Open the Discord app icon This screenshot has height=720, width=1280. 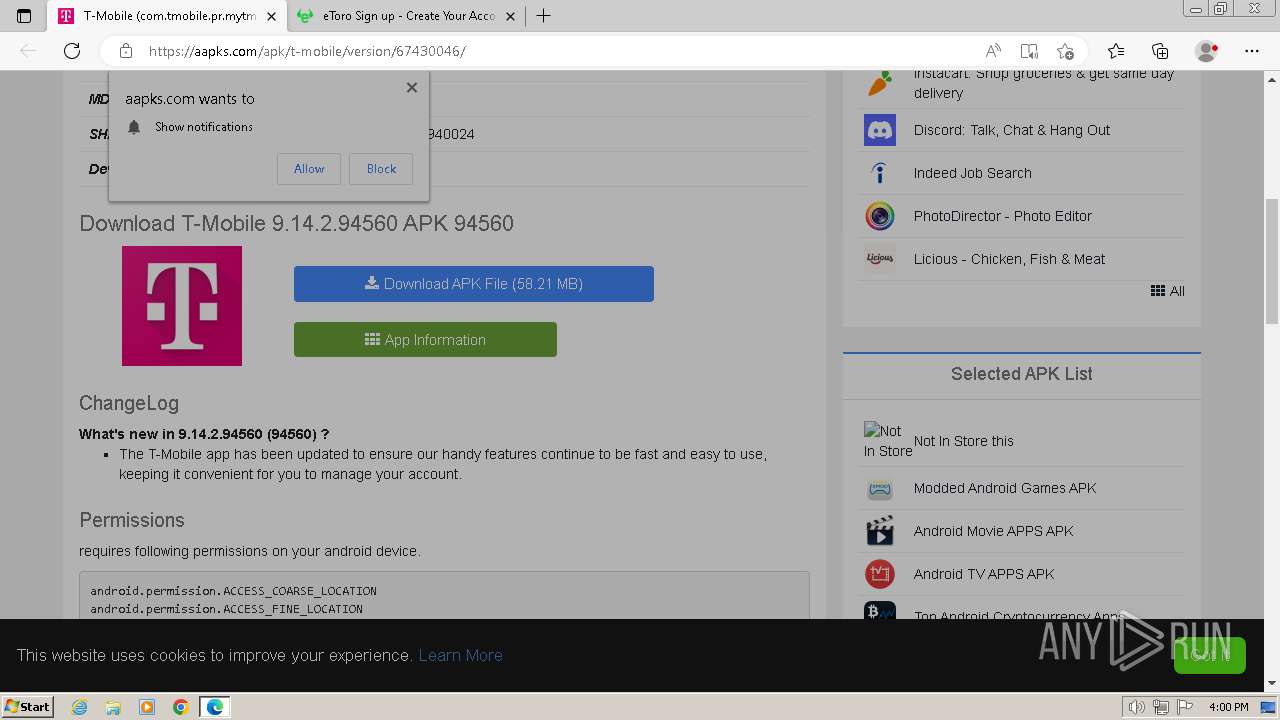click(x=880, y=130)
